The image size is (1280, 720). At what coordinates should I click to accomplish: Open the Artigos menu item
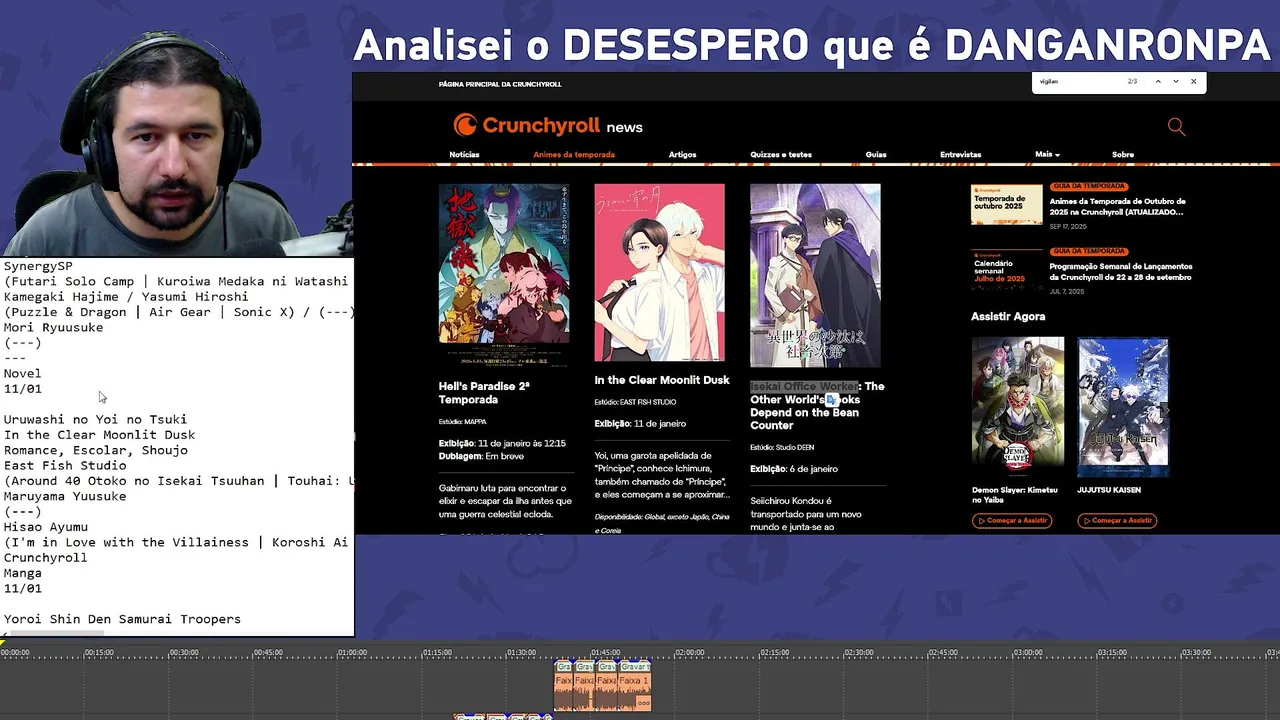682,154
